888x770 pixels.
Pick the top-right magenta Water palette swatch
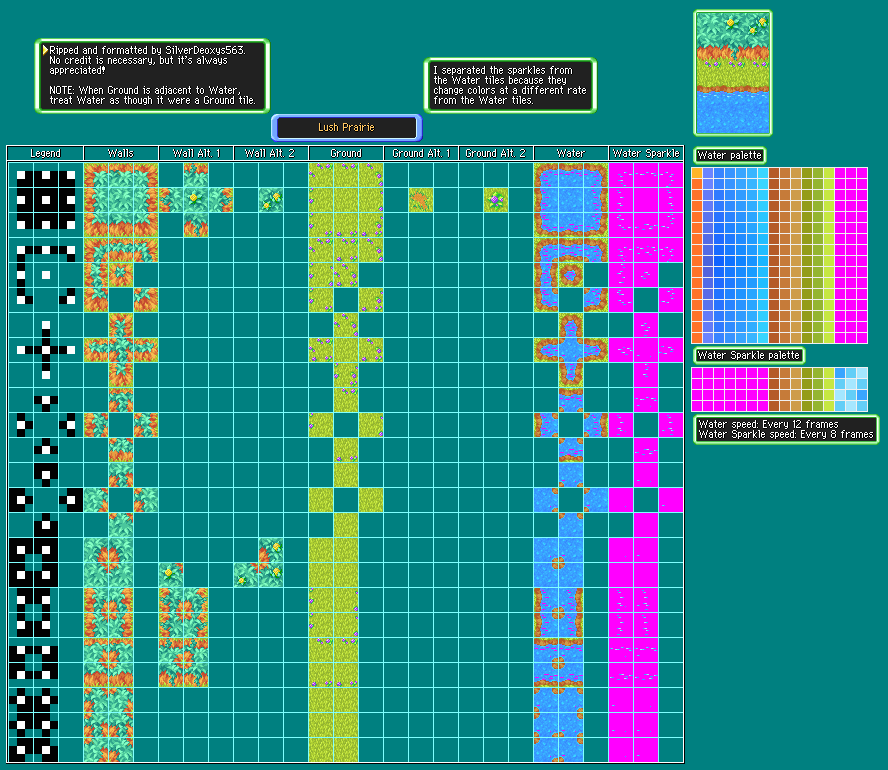click(x=862, y=173)
